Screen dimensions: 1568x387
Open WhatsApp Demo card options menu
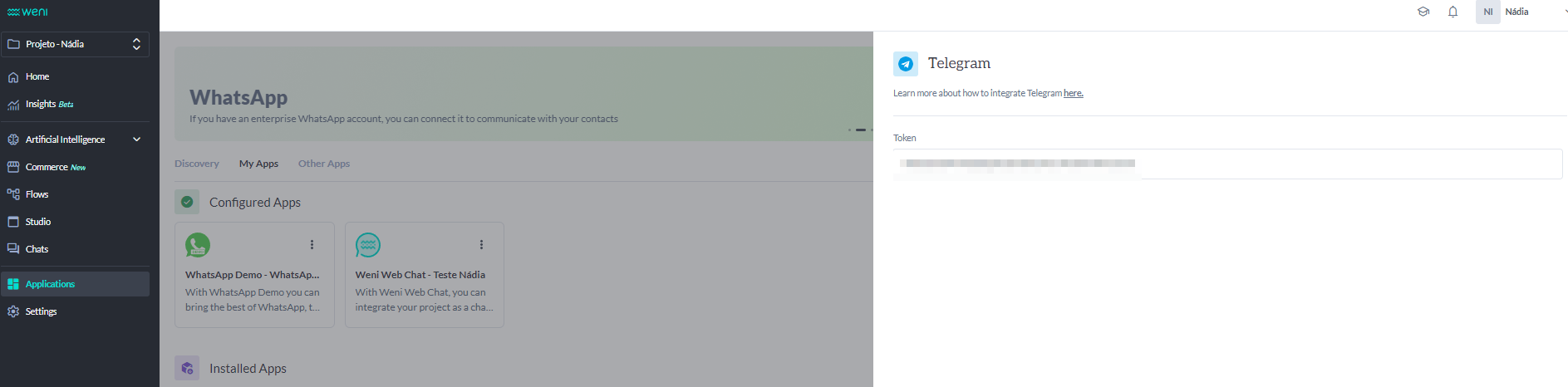click(312, 245)
